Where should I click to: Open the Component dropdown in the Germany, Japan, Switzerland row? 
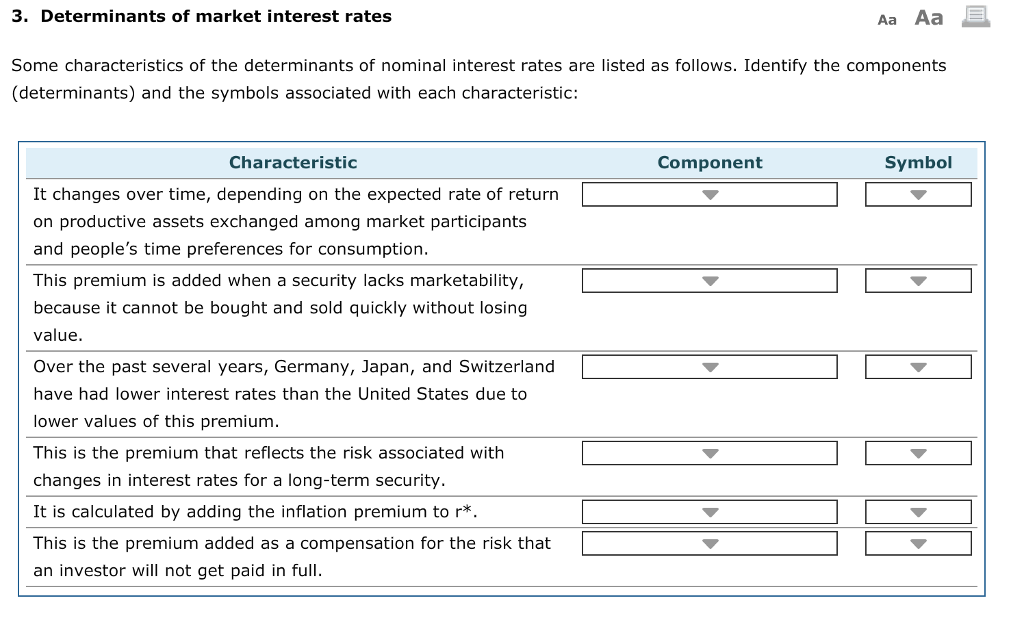coord(709,366)
